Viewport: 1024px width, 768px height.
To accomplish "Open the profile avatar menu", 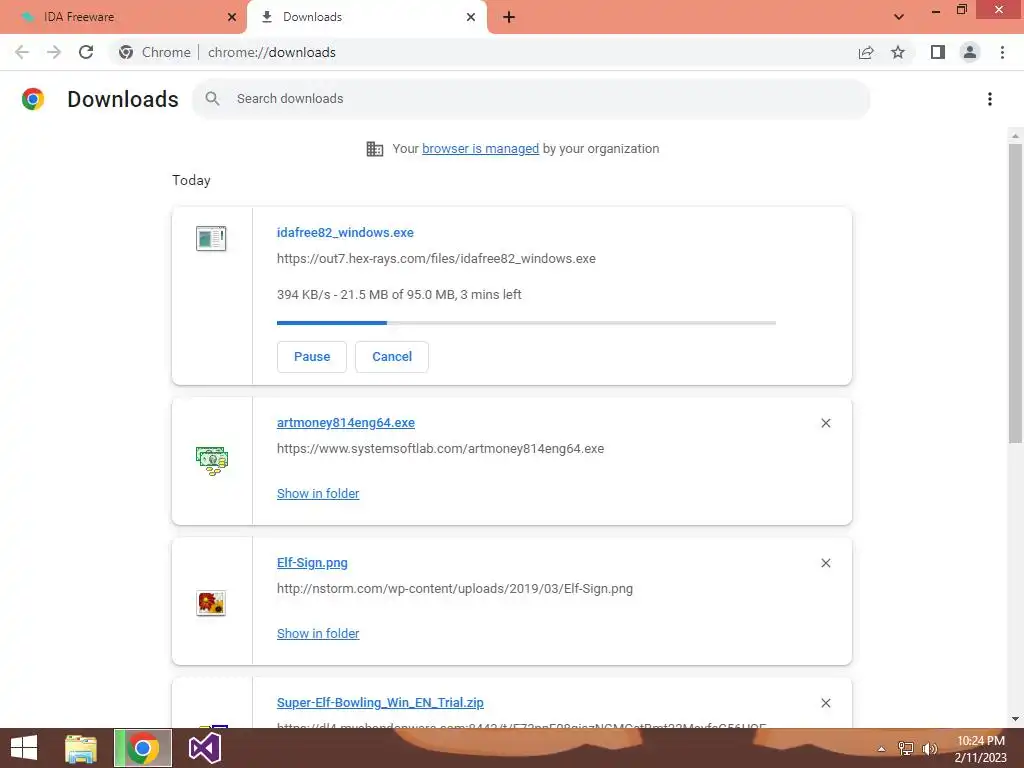I will point(970,52).
